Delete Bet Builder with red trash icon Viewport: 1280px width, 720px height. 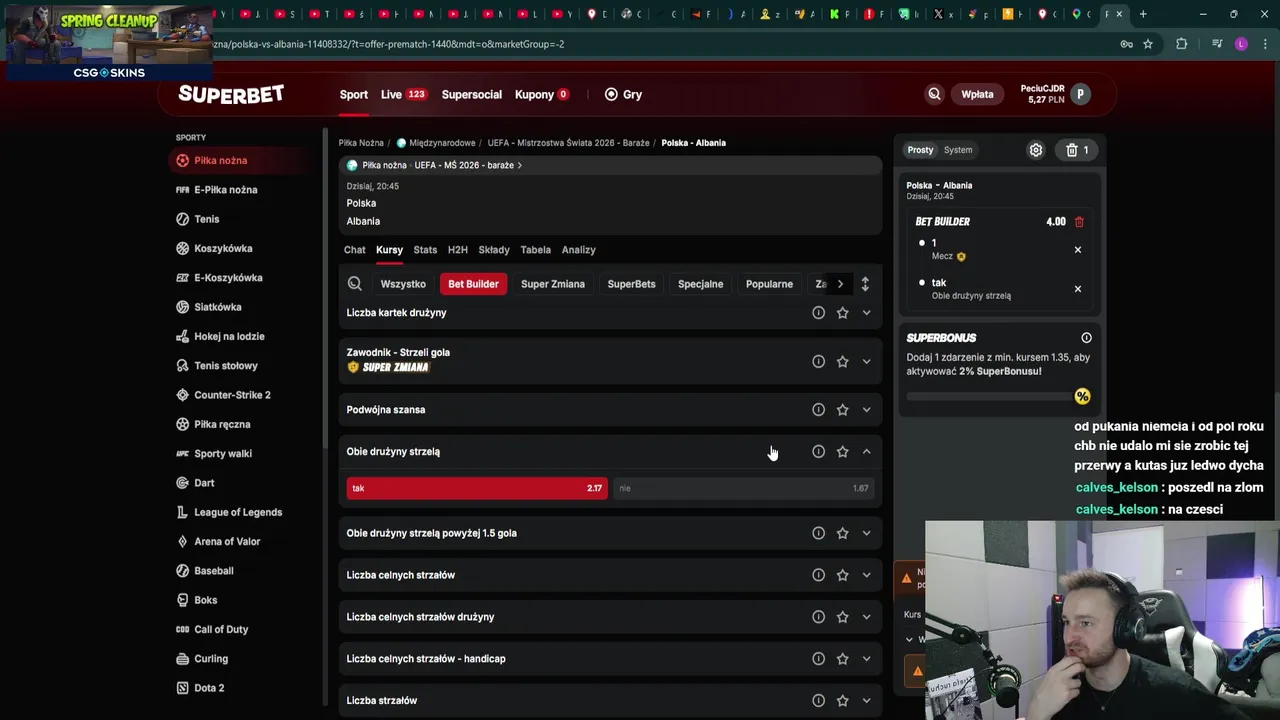[1079, 222]
